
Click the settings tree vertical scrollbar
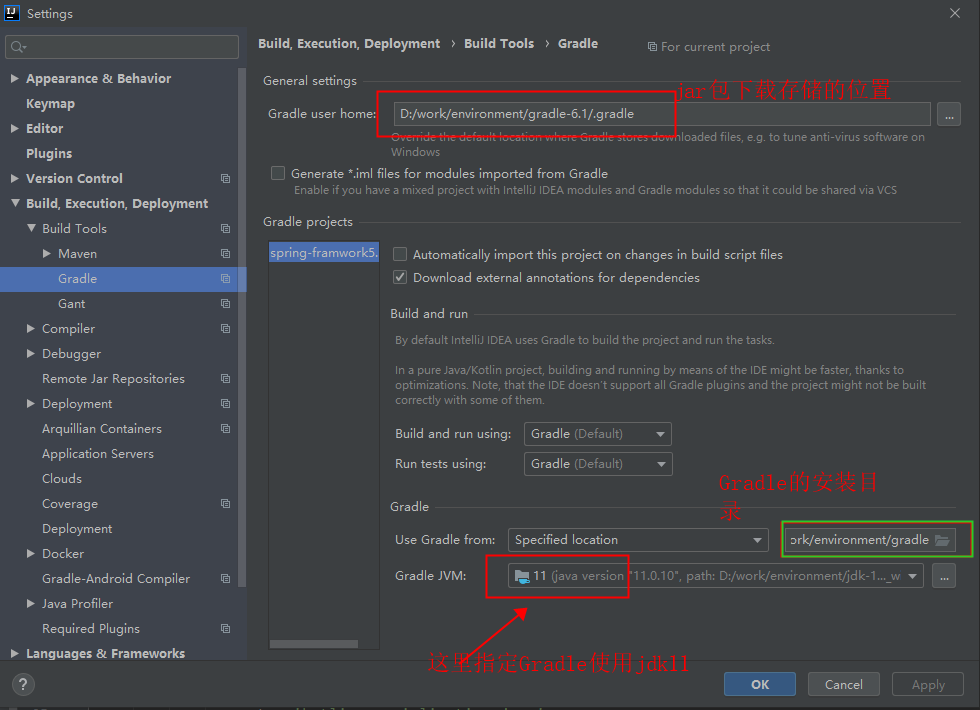242,328
